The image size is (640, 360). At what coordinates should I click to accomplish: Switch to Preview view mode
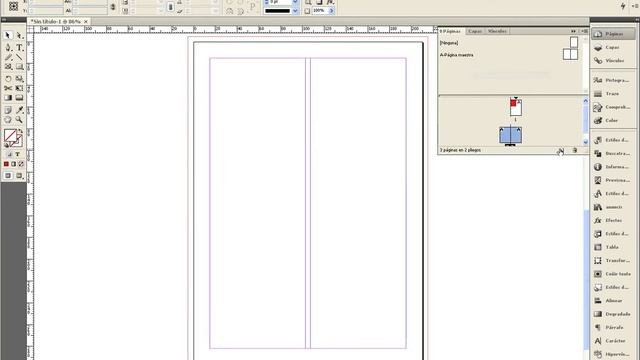pos(19,176)
